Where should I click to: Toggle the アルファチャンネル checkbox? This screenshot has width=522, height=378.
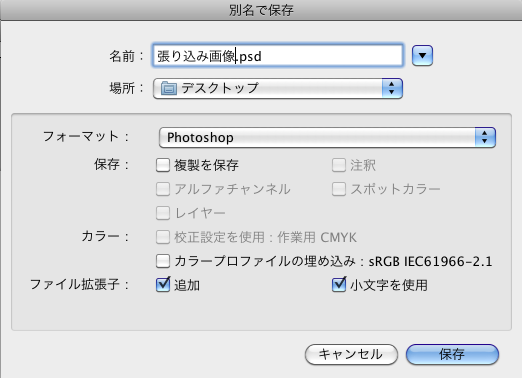pyautogui.click(x=163, y=189)
